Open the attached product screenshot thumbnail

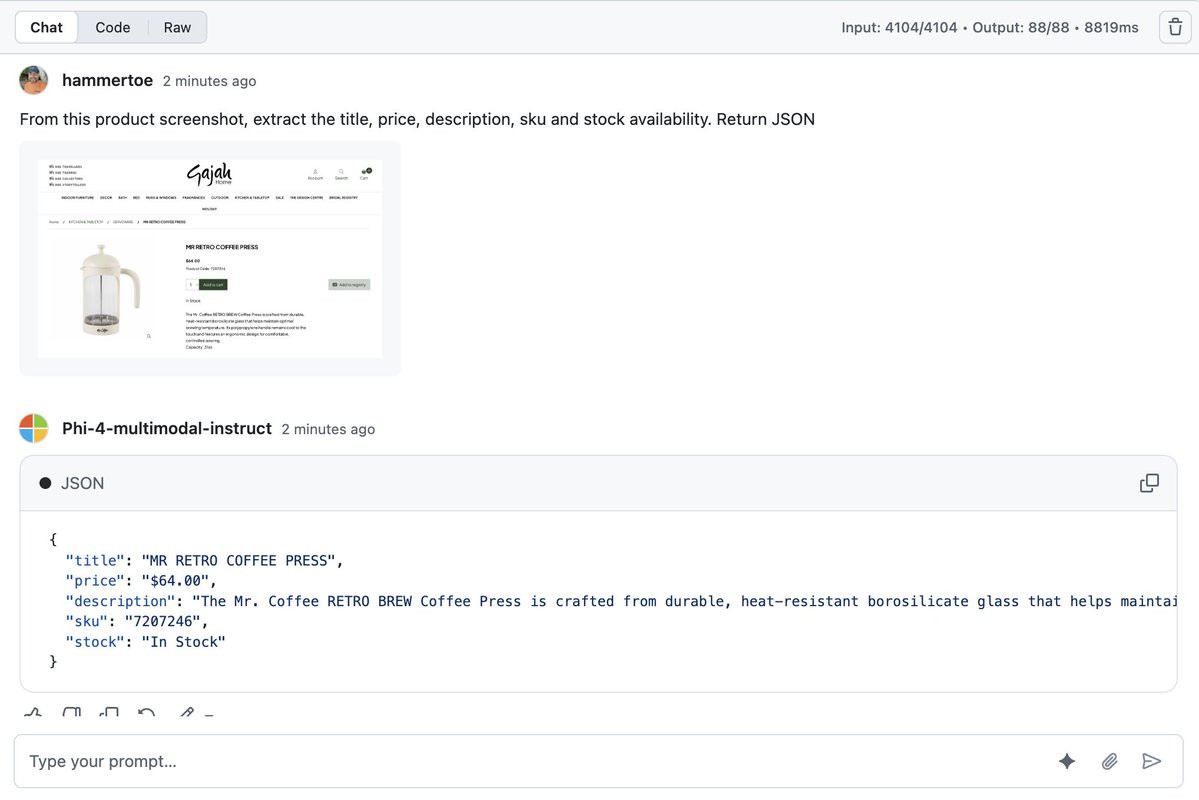pyautogui.click(x=210, y=258)
